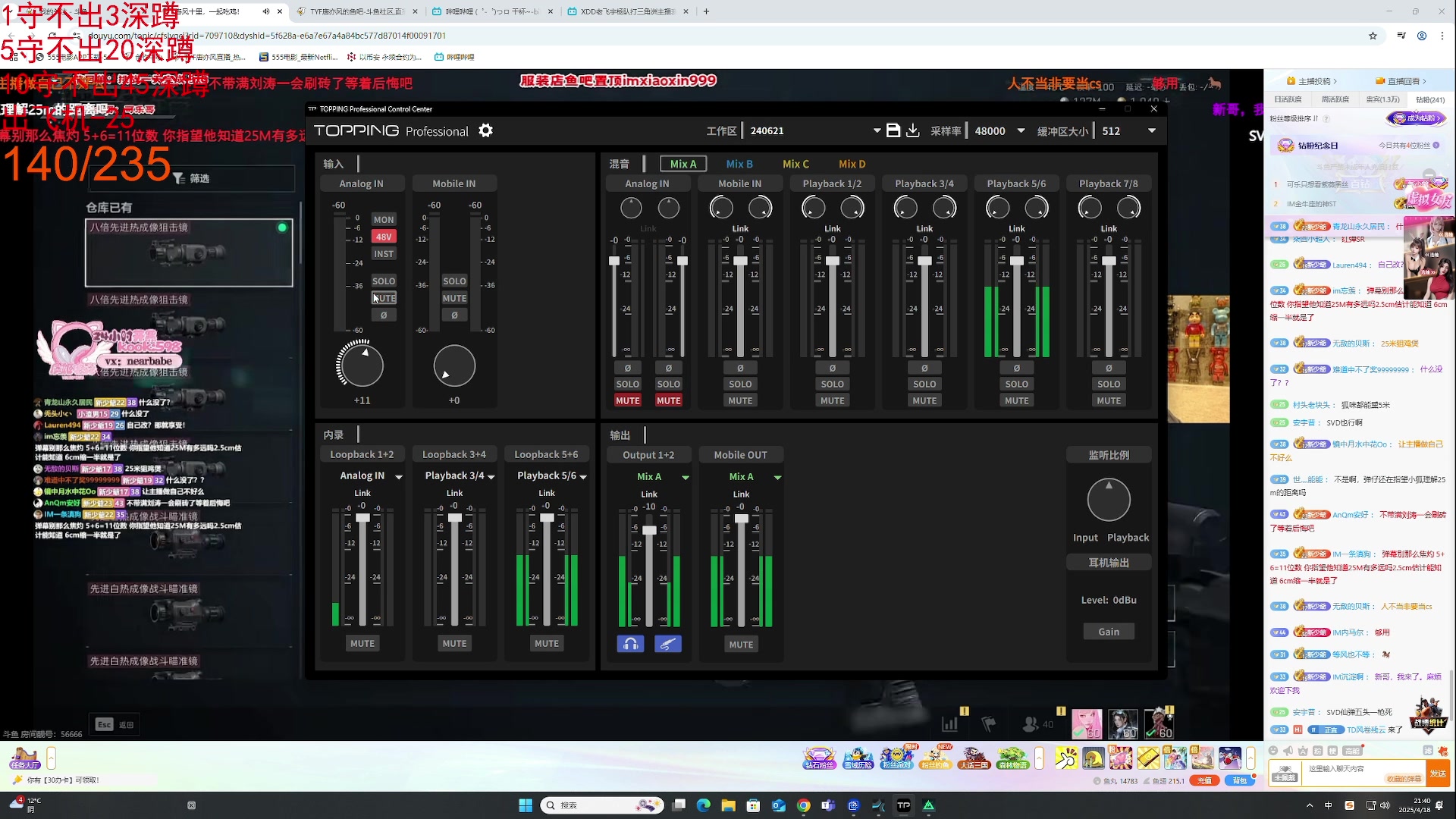This screenshot has width=1456, height=819.
Task: Unmute left Analog IN in Mix A
Action: click(x=627, y=400)
